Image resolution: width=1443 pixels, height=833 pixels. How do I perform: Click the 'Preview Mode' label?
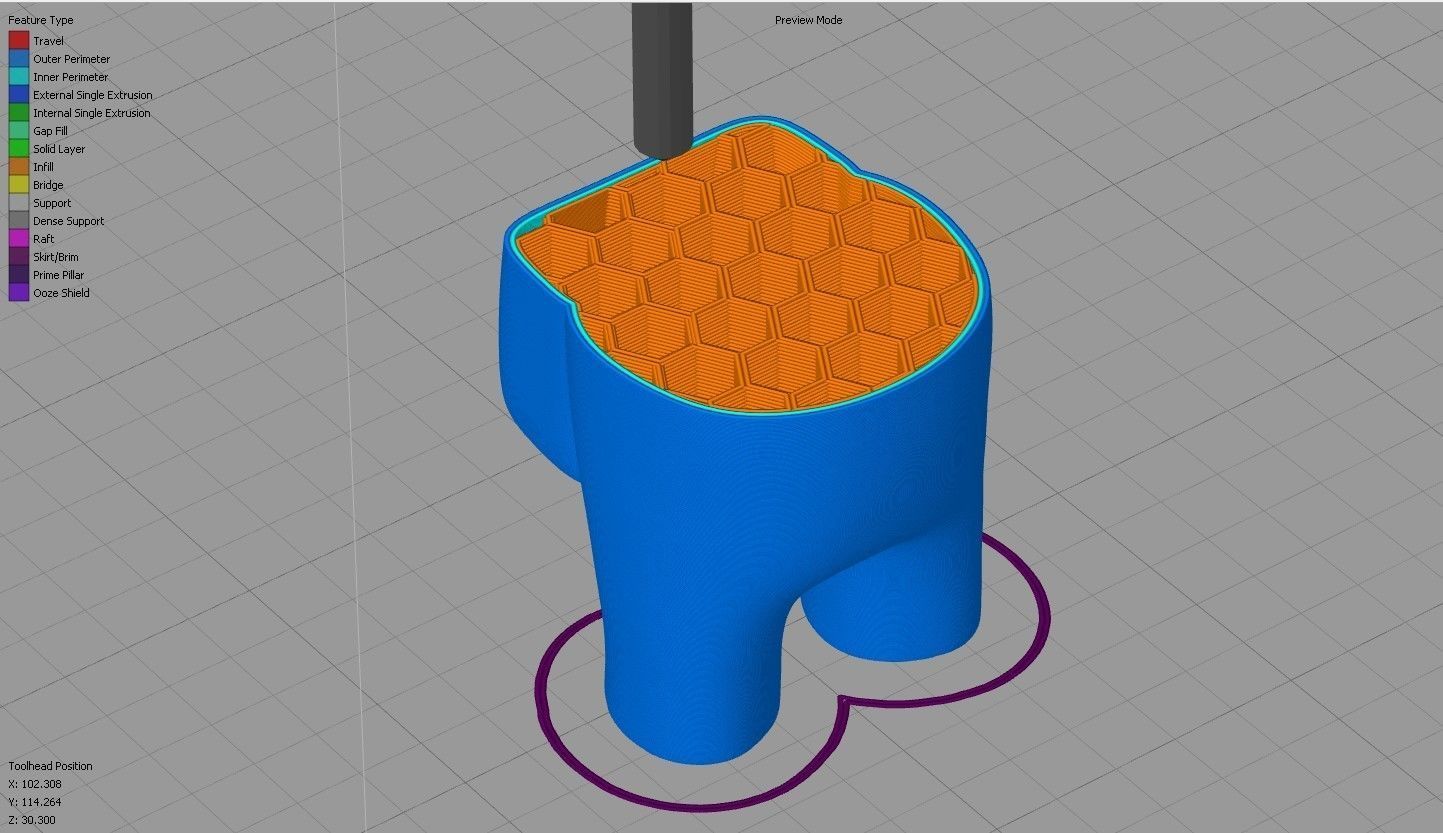(x=808, y=20)
